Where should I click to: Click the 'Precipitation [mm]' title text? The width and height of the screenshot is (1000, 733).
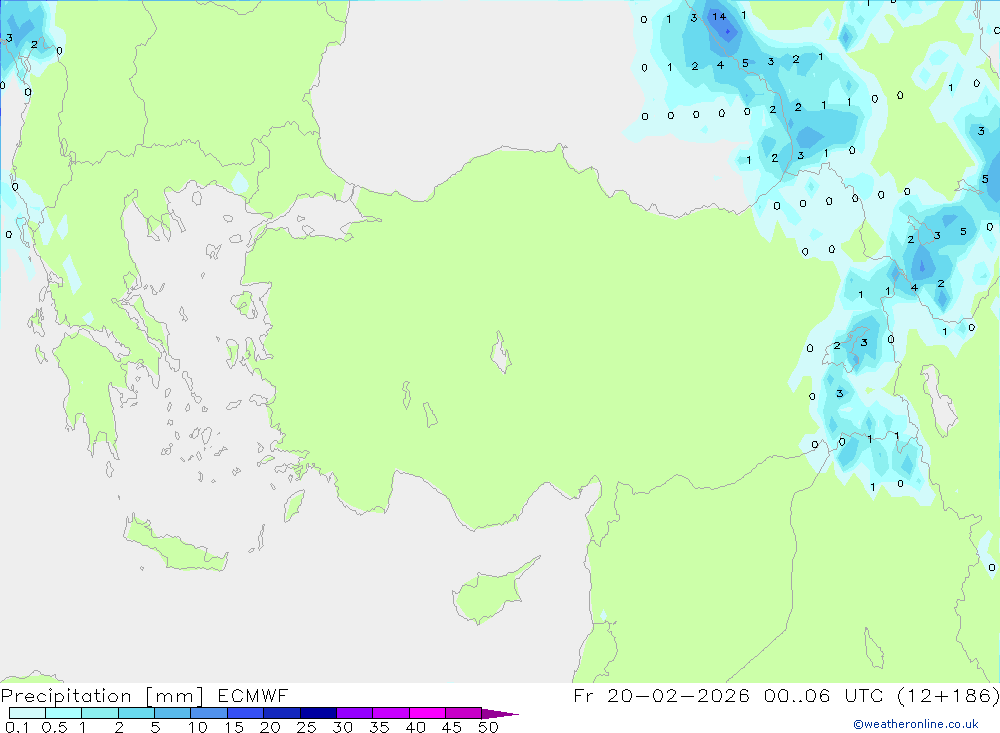(x=102, y=696)
